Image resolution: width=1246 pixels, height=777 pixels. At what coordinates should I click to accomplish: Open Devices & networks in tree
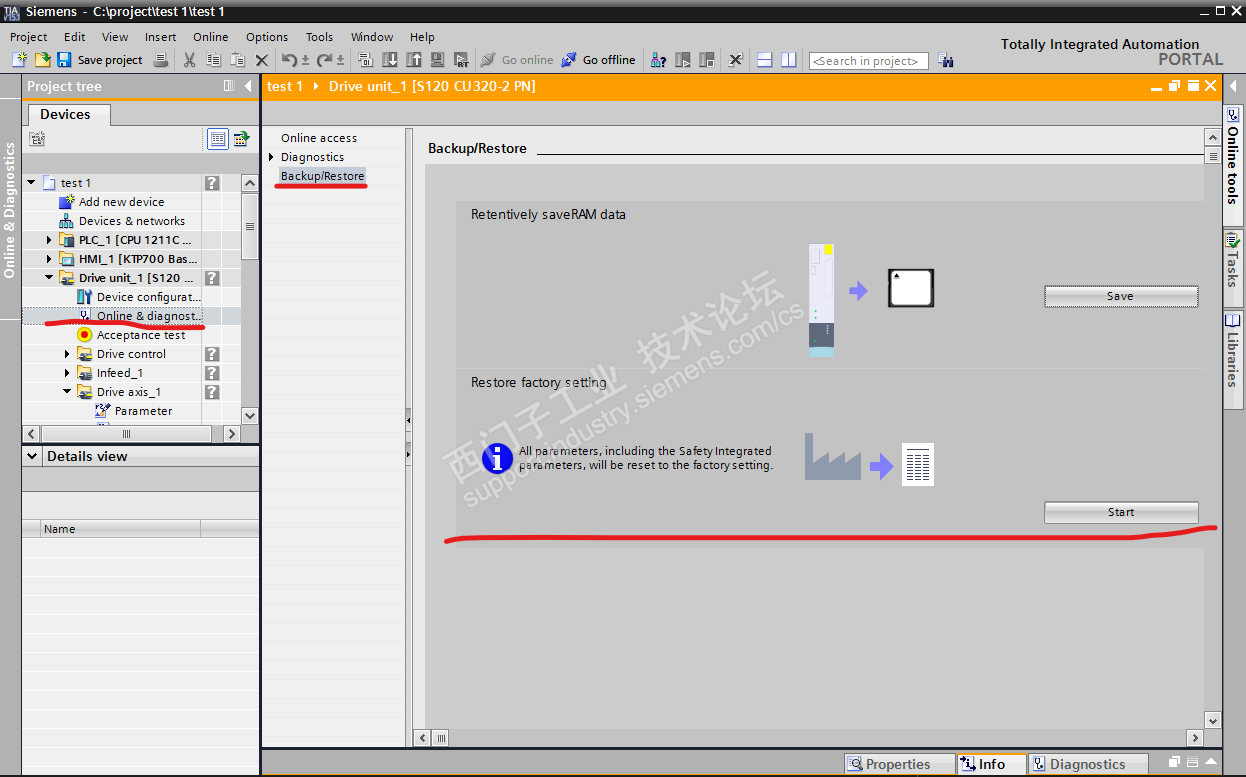click(x=132, y=221)
